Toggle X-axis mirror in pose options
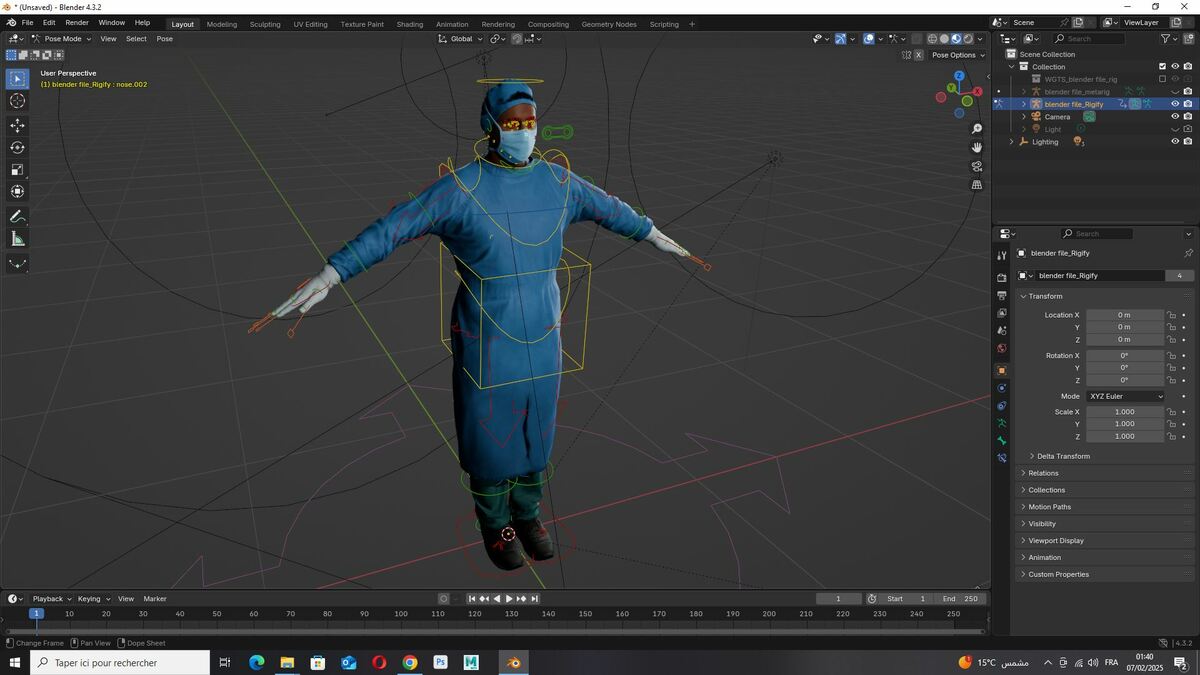The height and width of the screenshot is (675, 1200). pos(919,55)
